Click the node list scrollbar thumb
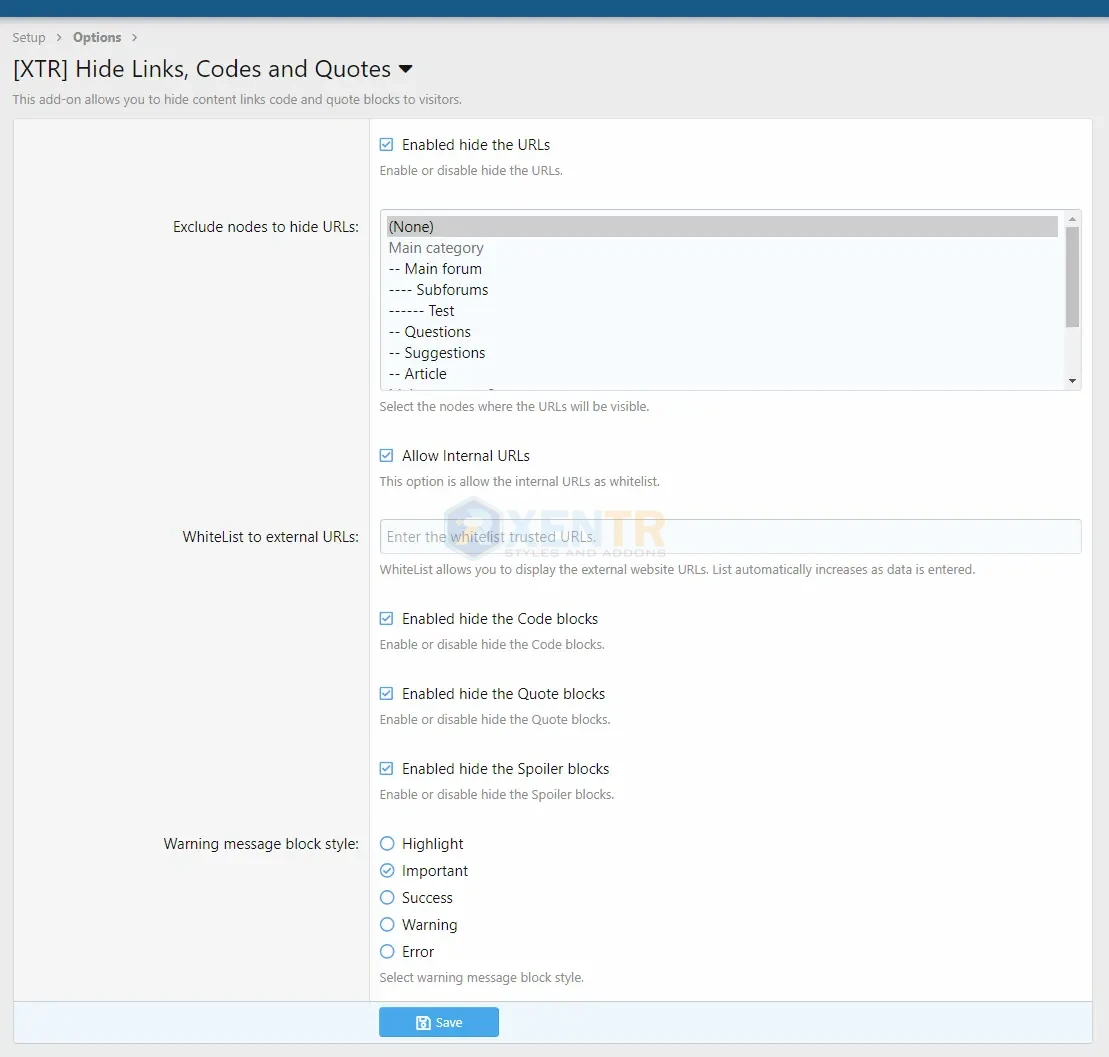 tap(1072, 277)
